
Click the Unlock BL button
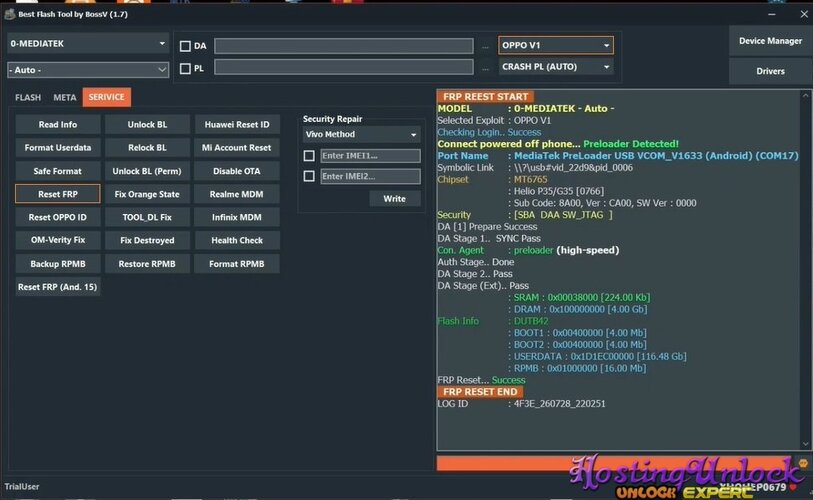(147, 124)
